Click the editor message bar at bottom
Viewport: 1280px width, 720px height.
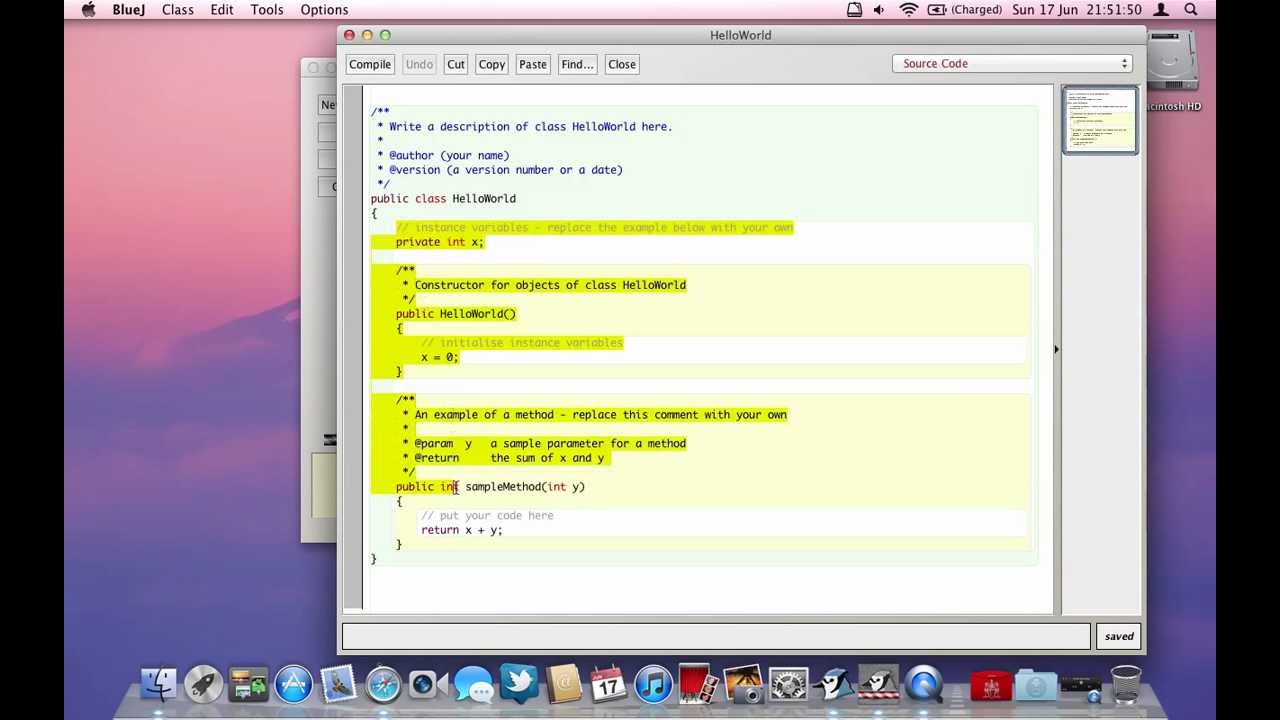click(716, 636)
